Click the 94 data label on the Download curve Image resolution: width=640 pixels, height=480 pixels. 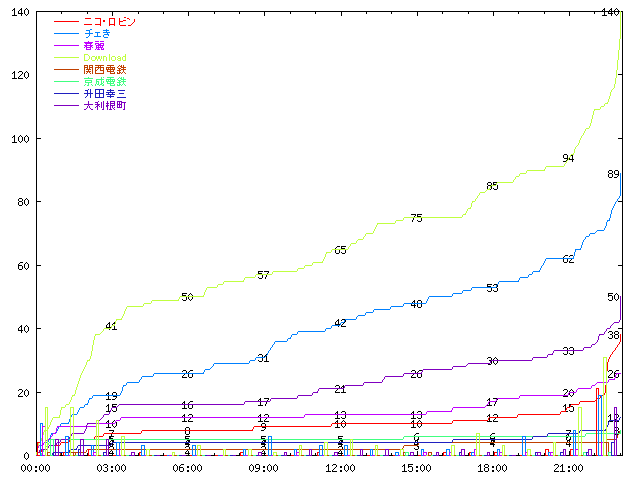click(x=568, y=158)
